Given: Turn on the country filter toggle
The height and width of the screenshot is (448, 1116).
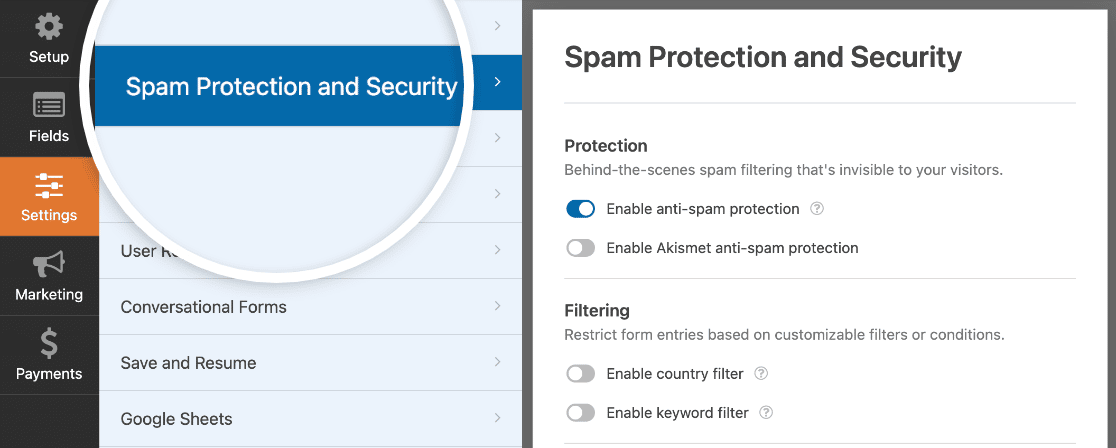Looking at the screenshot, I should (x=581, y=374).
